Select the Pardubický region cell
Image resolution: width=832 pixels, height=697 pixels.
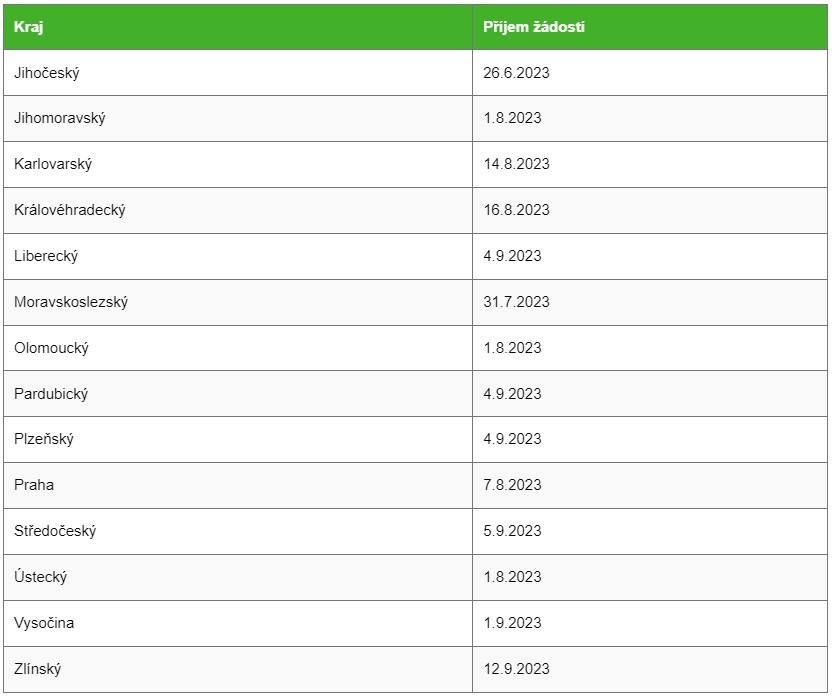click(x=238, y=394)
